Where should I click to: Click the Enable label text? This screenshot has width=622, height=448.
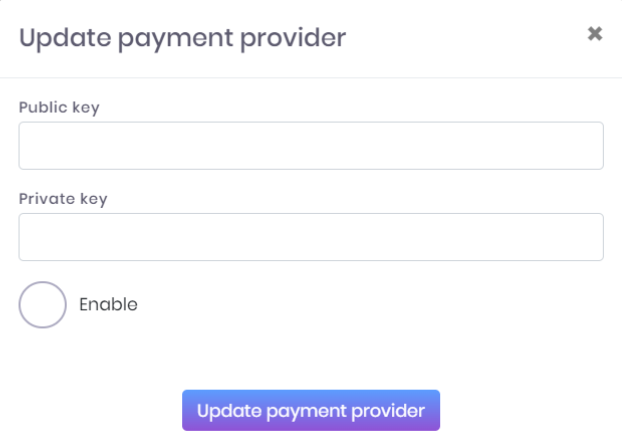coord(108,304)
